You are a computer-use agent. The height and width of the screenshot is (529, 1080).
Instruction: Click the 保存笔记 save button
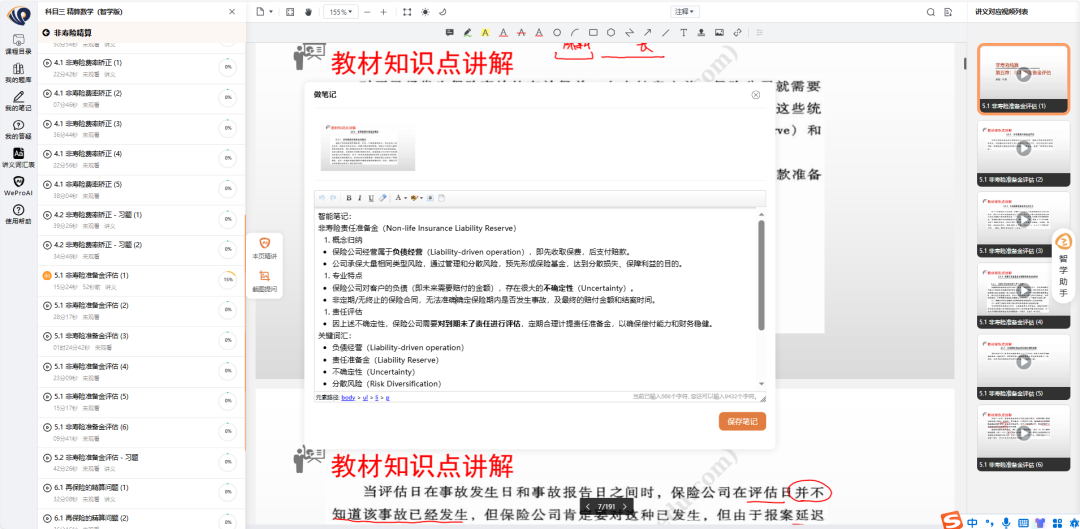[x=742, y=421]
